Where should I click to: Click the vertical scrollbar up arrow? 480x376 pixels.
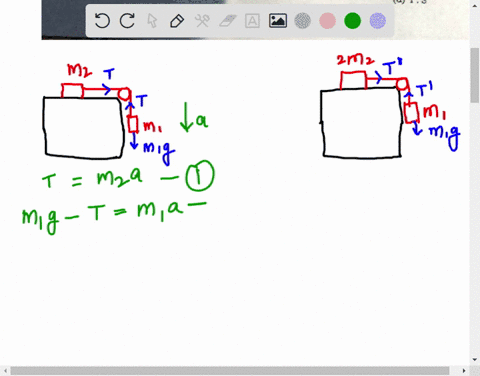(x=475, y=6)
